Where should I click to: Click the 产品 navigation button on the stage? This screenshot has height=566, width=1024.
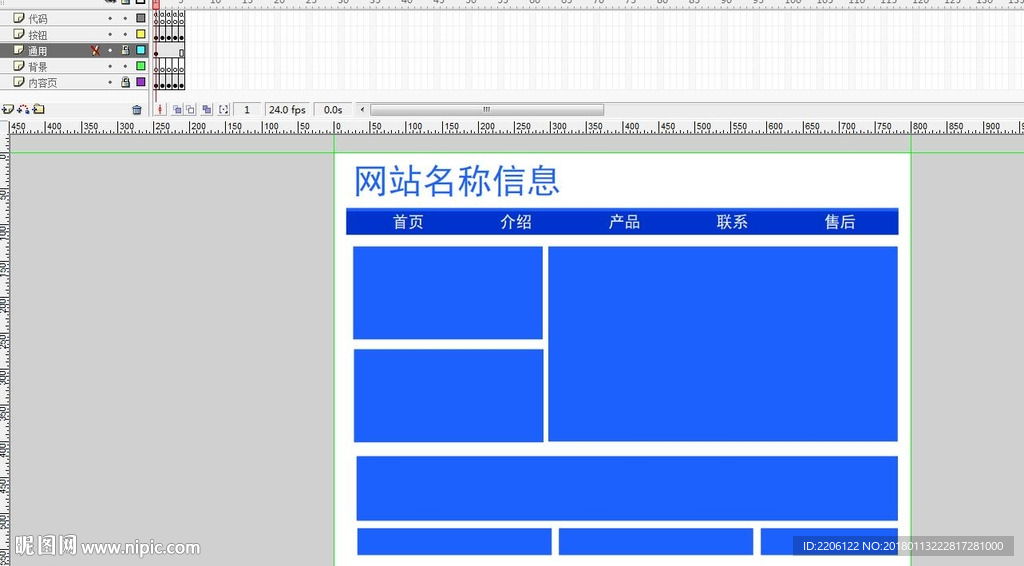tap(624, 222)
